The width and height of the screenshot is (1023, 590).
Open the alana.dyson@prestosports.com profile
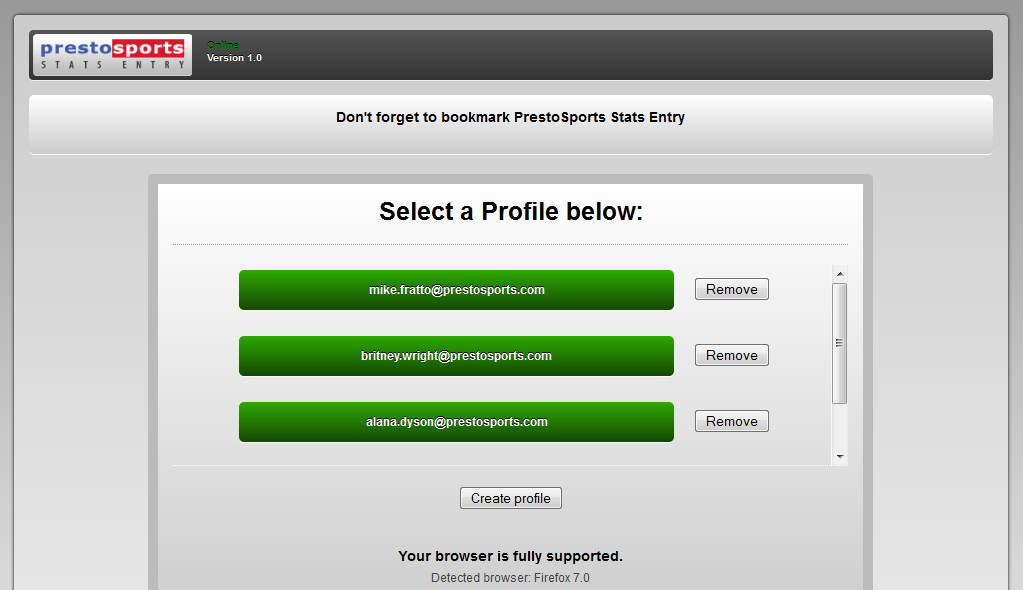point(456,422)
